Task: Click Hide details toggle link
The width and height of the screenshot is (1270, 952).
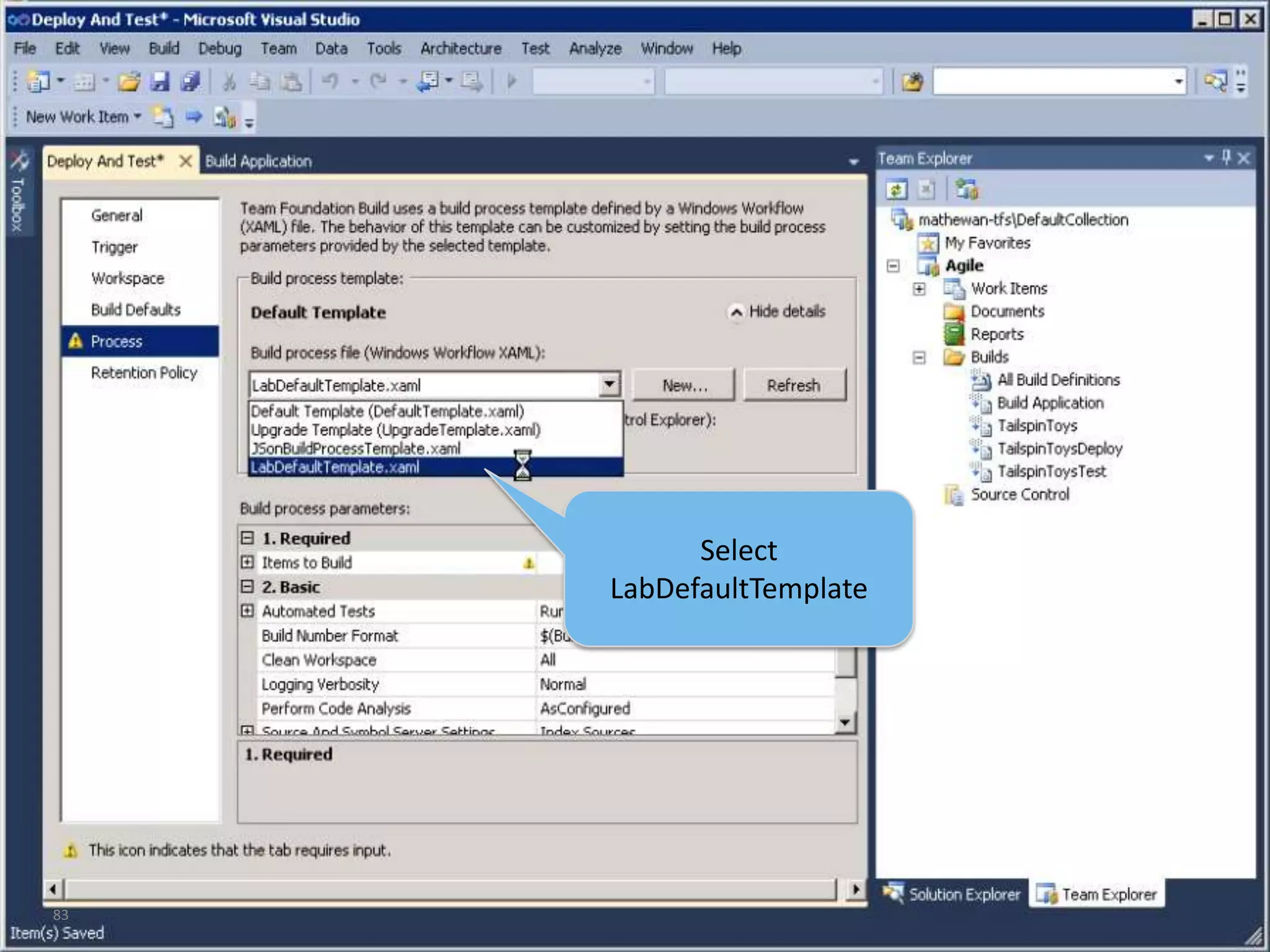Action: coord(778,312)
